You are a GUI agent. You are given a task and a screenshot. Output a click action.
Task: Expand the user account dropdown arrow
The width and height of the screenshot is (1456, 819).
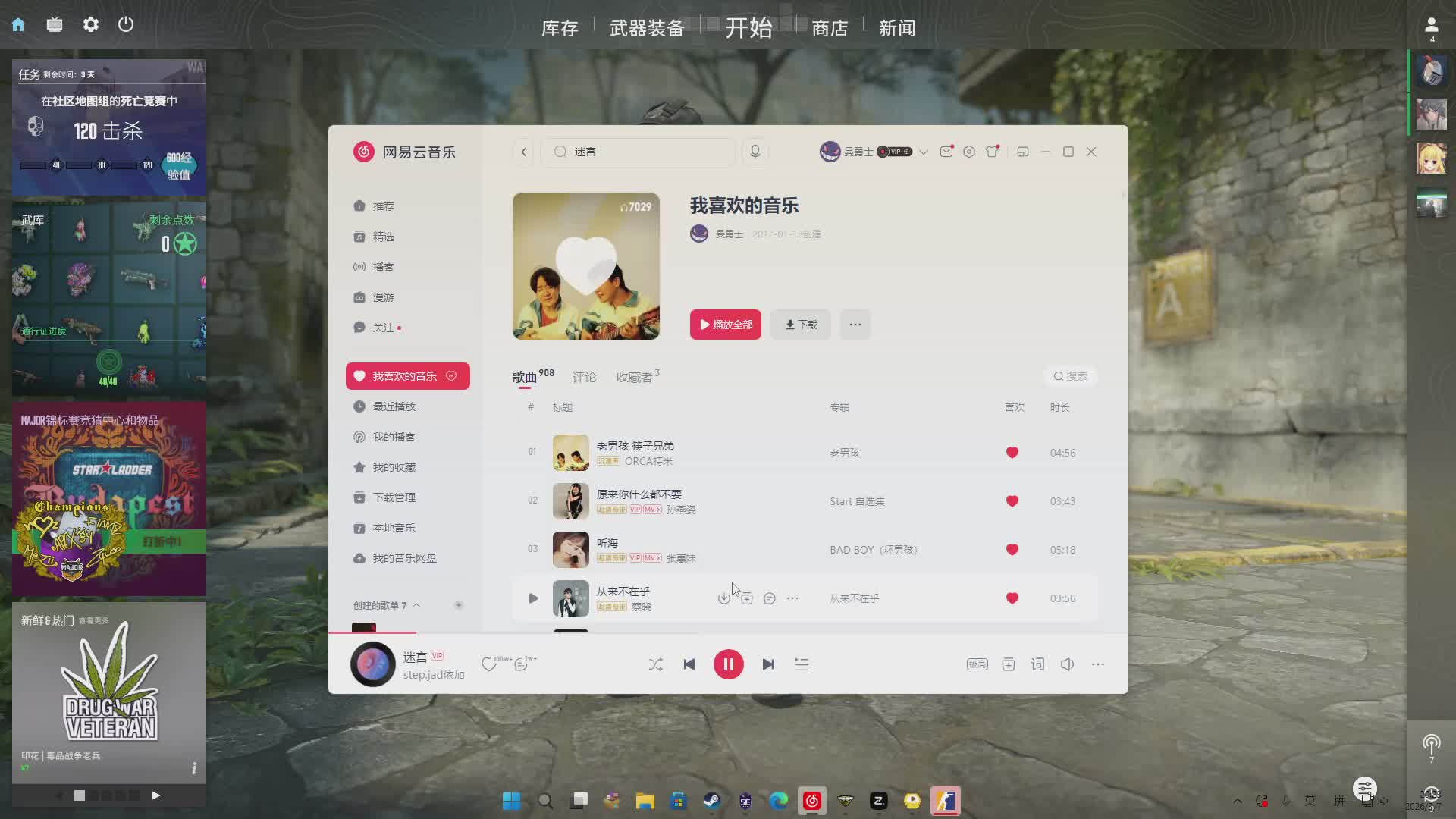pyautogui.click(x=923, y=152)
